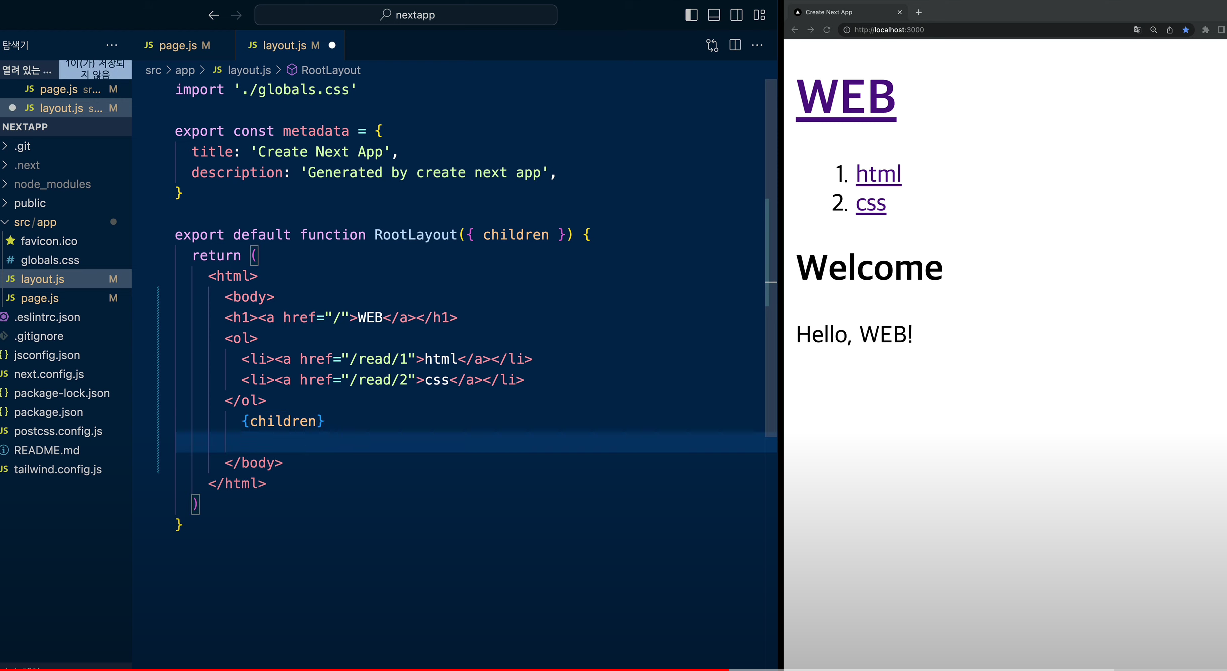
Task: Toggle the secondary side bar layout icon
Action: tap(737, 15)
